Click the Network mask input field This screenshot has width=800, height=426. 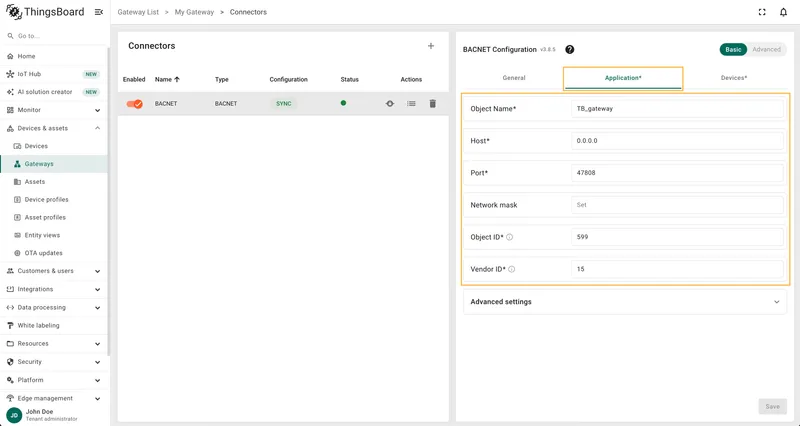[x=677, y=205]
